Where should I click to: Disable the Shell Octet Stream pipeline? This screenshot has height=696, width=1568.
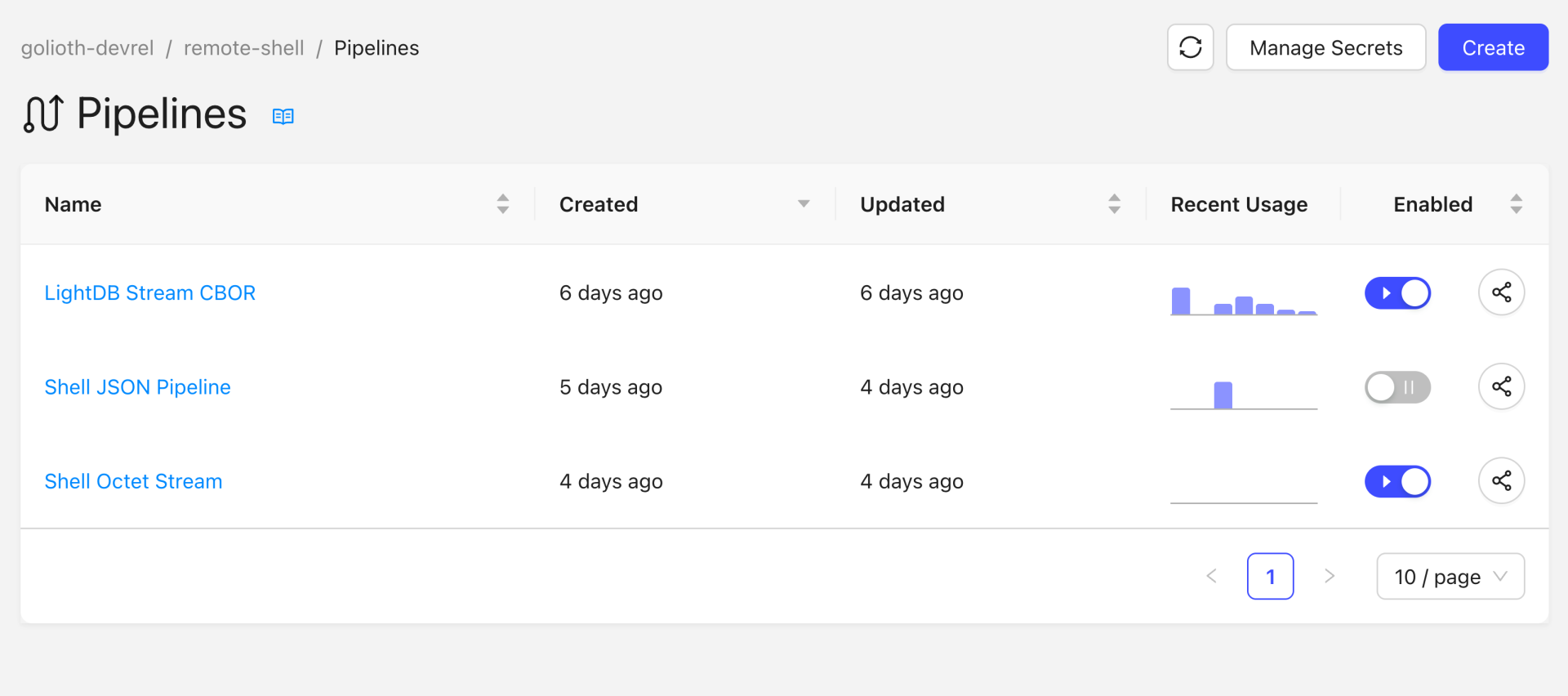[x=1397, y=481]
